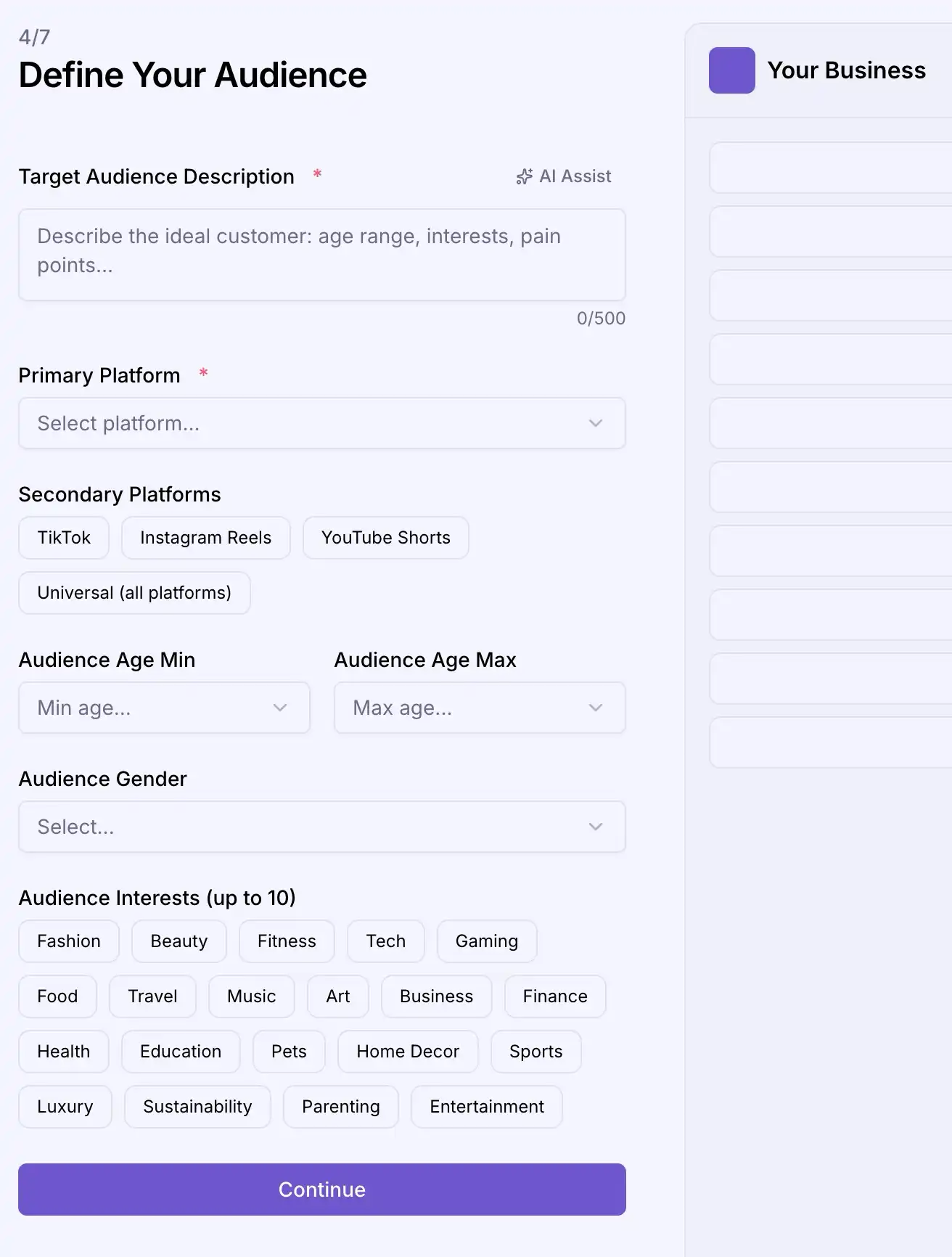The image size is (952, 1257).
Task: Select the Sports interest chip
Action: click(x=536, y=1052)
